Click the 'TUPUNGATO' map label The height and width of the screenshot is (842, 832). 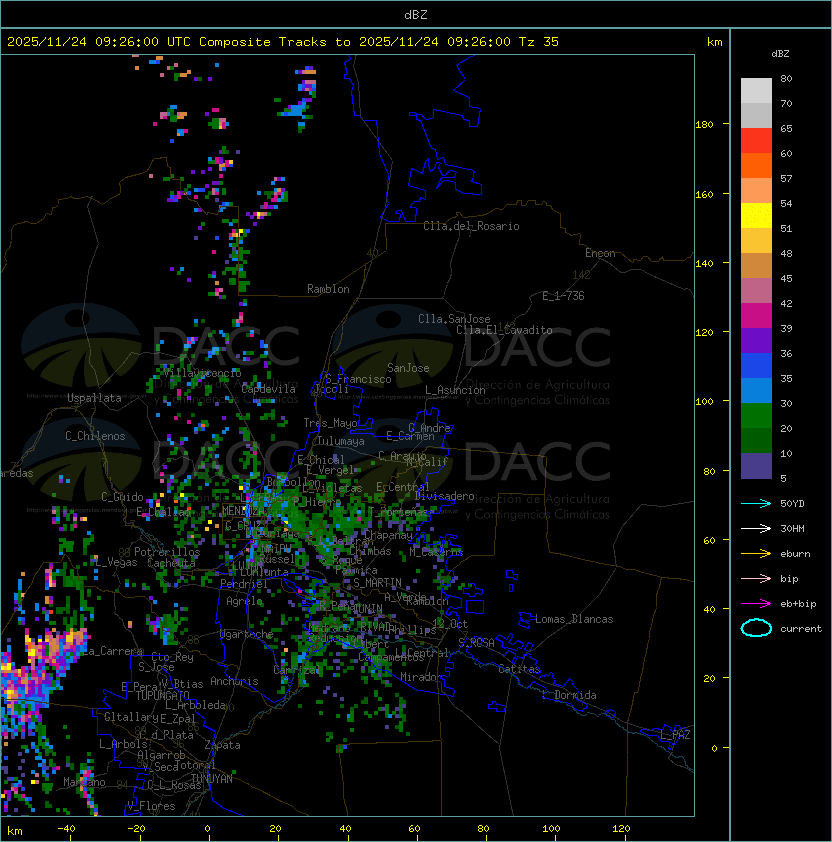coord(162,696)
